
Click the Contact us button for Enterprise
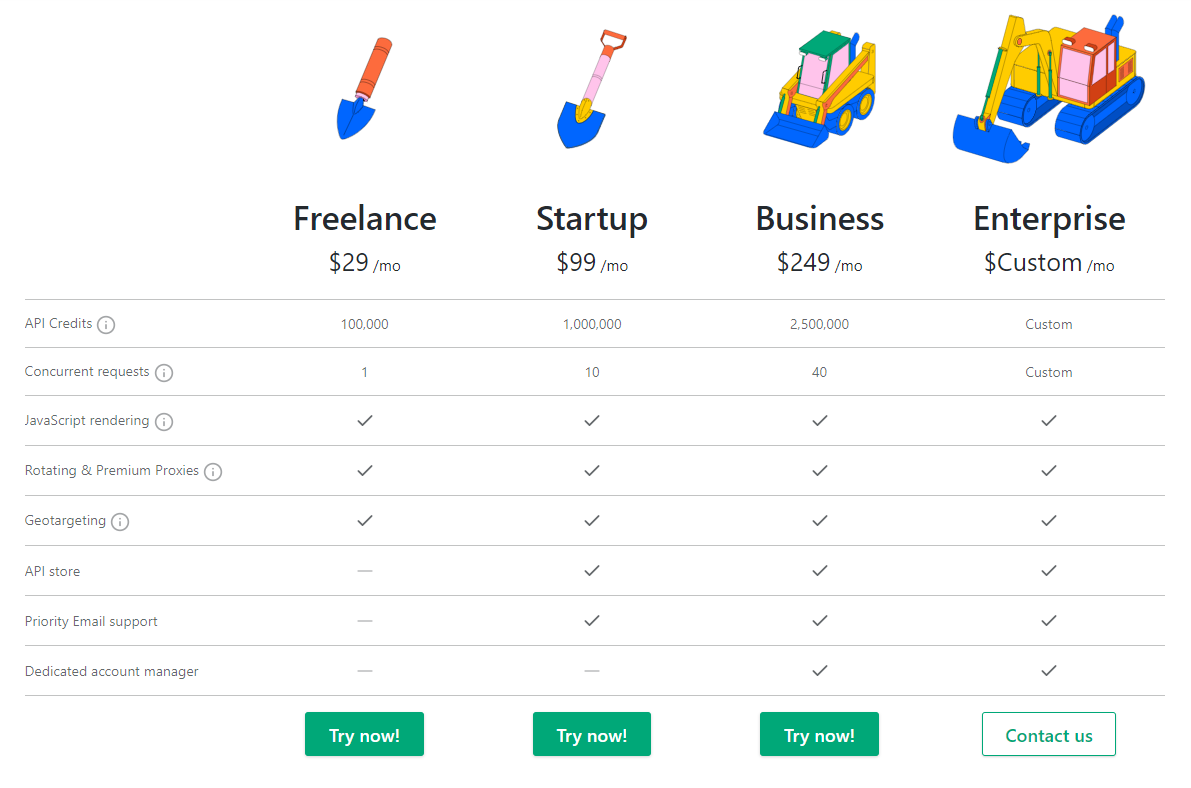(1048, 733)
